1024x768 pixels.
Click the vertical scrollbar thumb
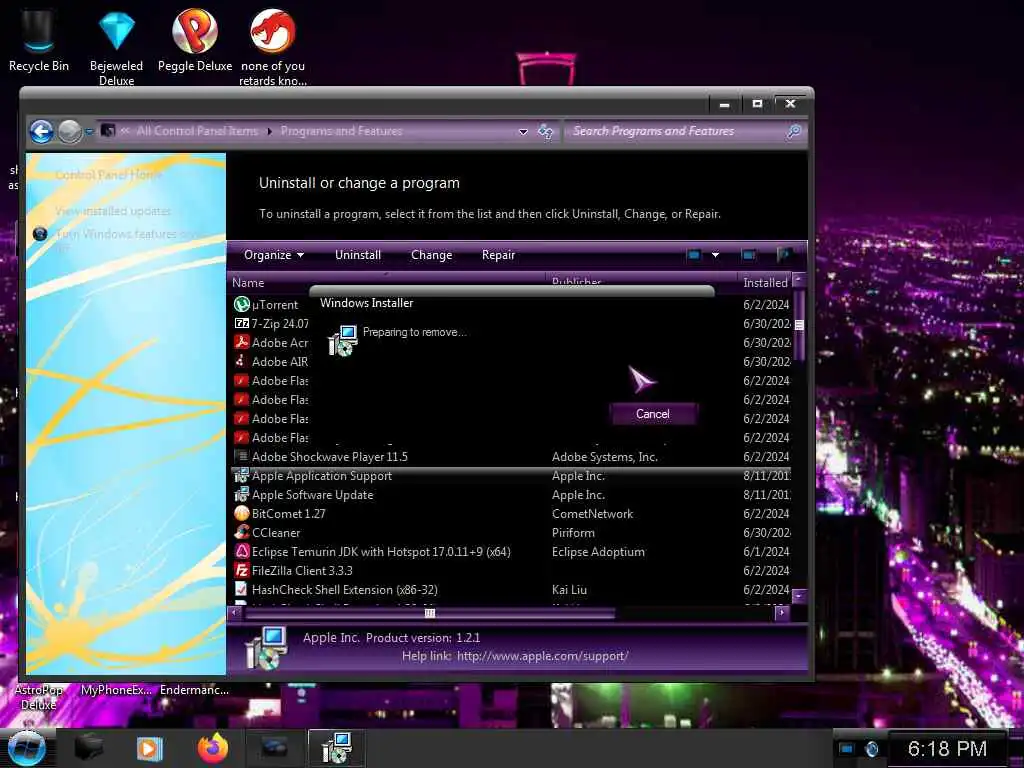799,325
